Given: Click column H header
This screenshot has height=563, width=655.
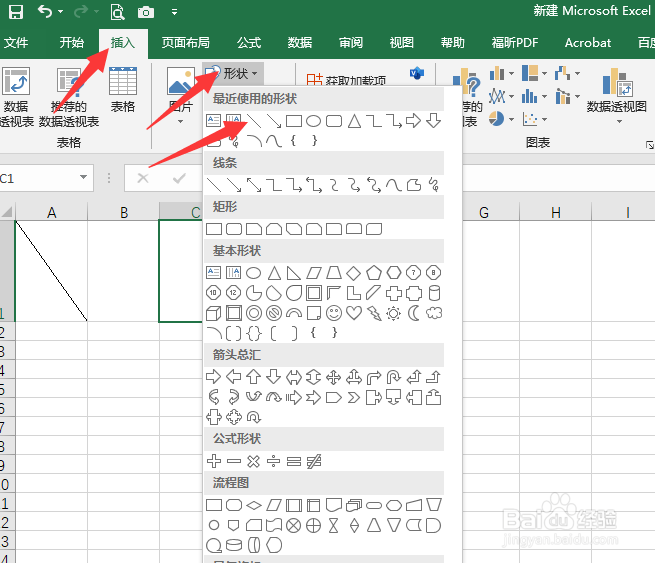Looking at the screenshot, I should point(556,212).
